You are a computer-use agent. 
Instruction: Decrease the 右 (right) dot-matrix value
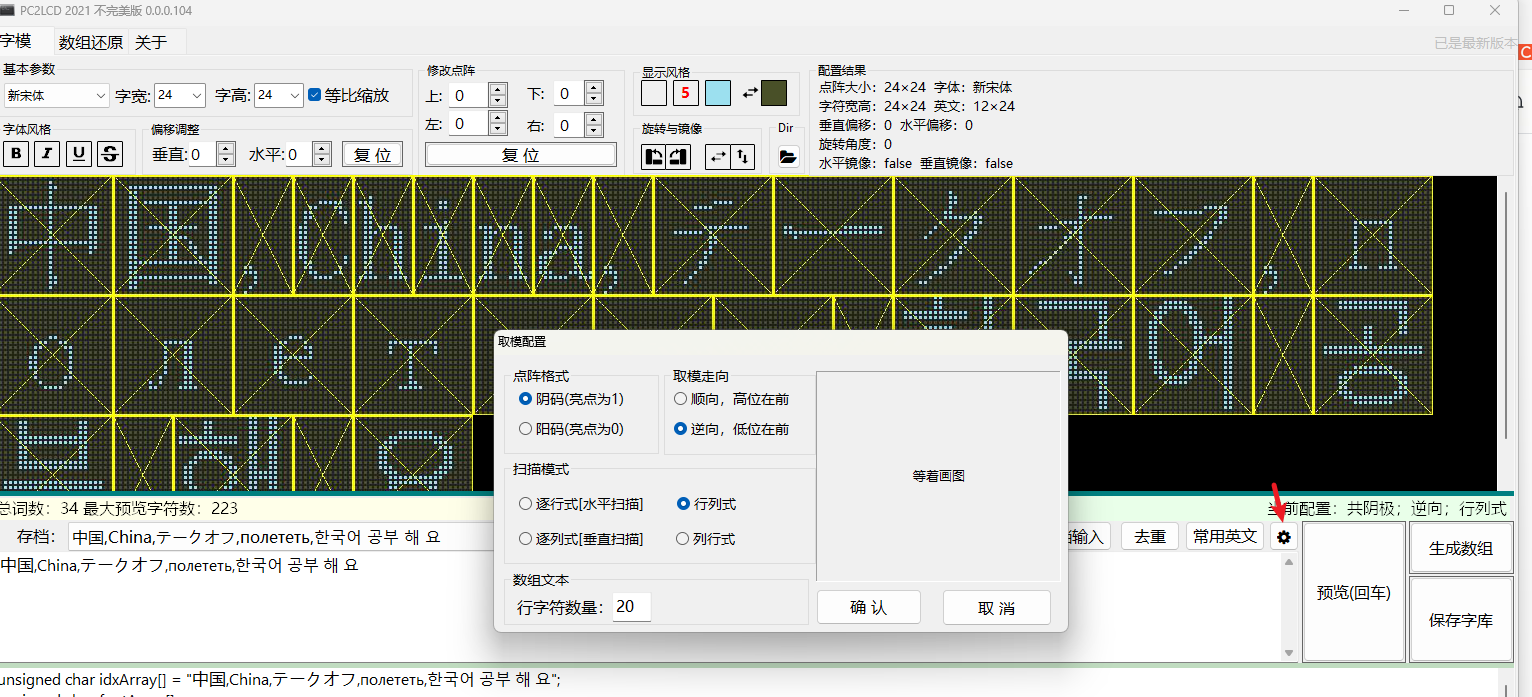pyautogui.click(x=594, y=131)
